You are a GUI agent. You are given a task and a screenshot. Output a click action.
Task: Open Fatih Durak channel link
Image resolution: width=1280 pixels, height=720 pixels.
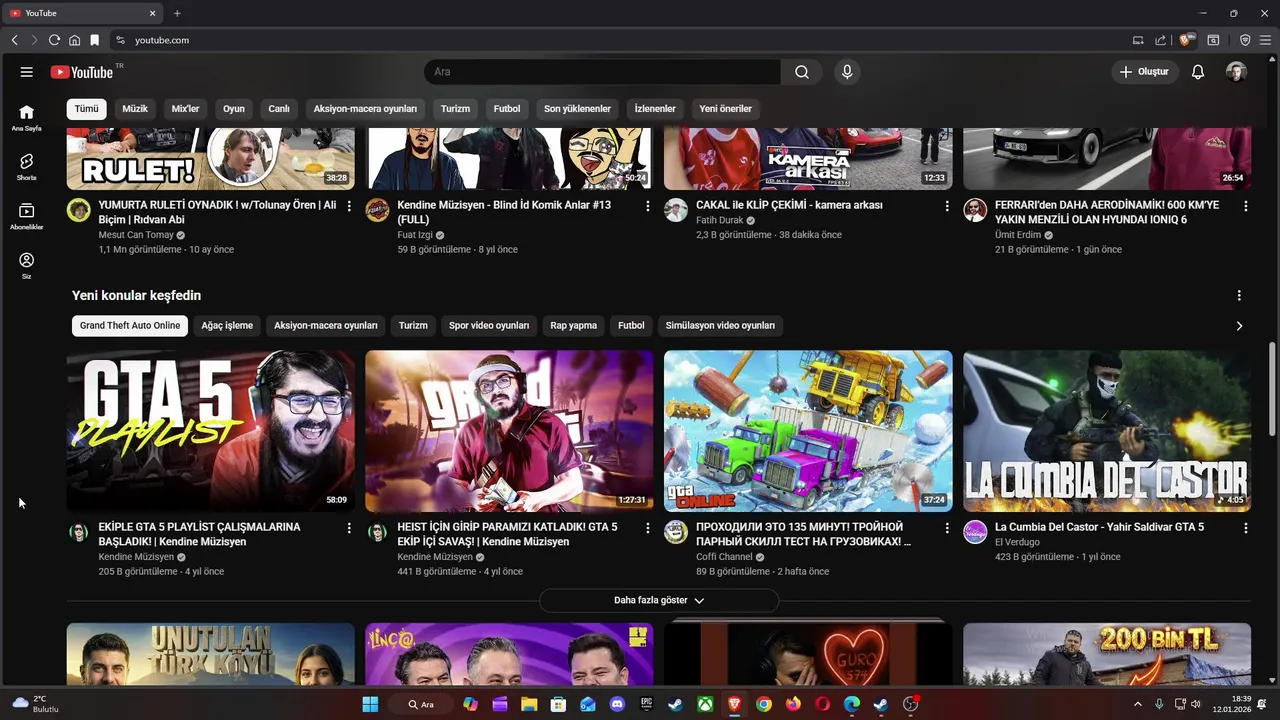click(x=720, y=220)
